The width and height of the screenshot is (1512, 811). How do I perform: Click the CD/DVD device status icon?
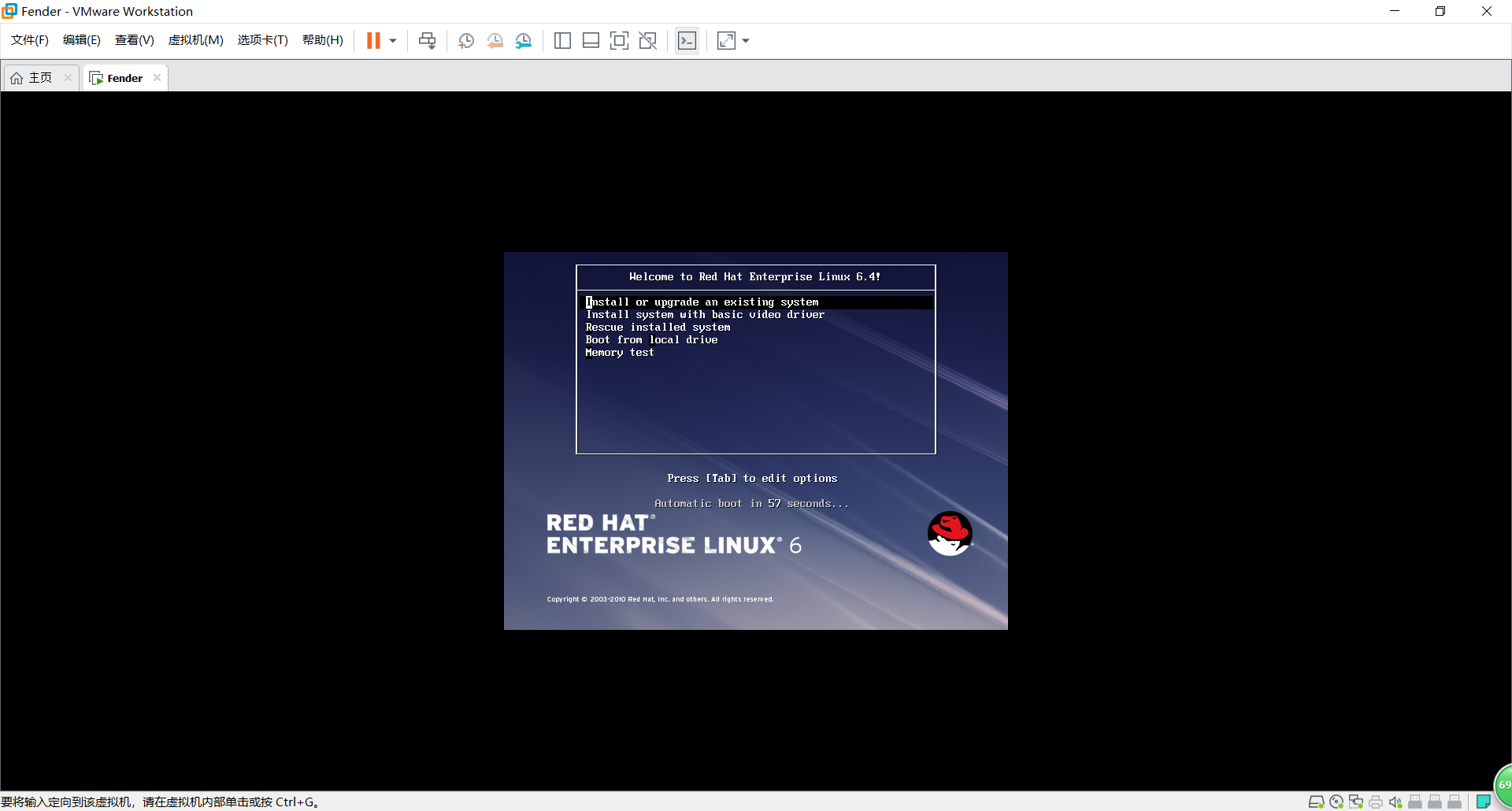pos(1336,802)
